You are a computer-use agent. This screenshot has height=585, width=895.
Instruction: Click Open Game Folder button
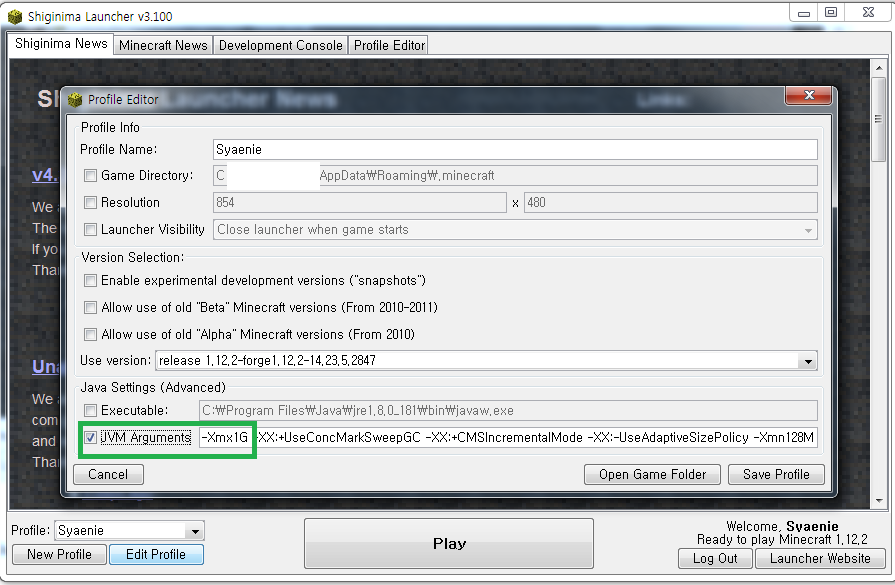coord(652,474)
